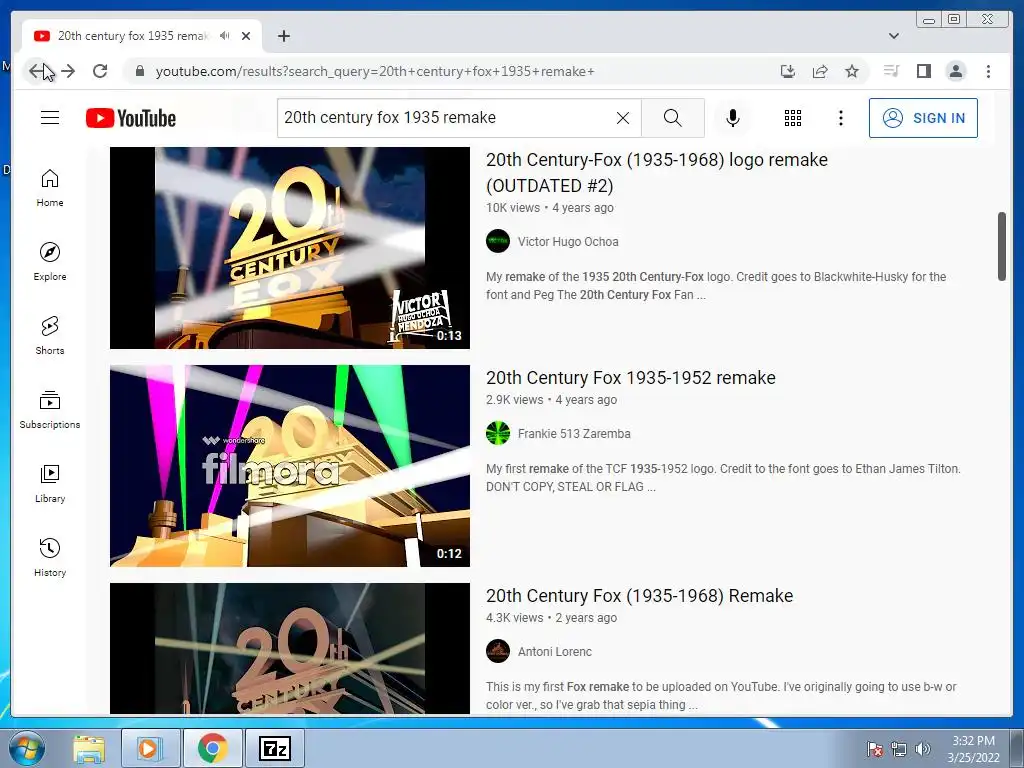
Task: Open YouTube settings three-dot menu
Action: (x=840, y=118)
